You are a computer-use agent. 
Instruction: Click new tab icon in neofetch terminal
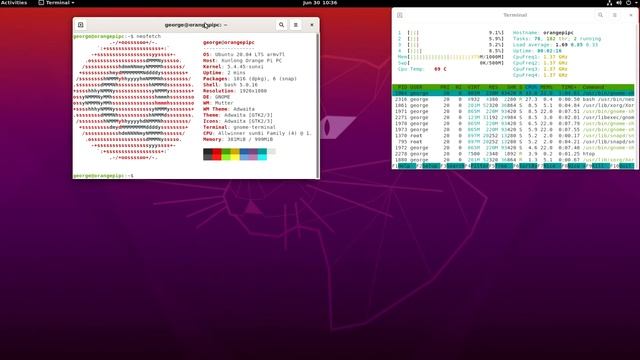pos(81,25)
